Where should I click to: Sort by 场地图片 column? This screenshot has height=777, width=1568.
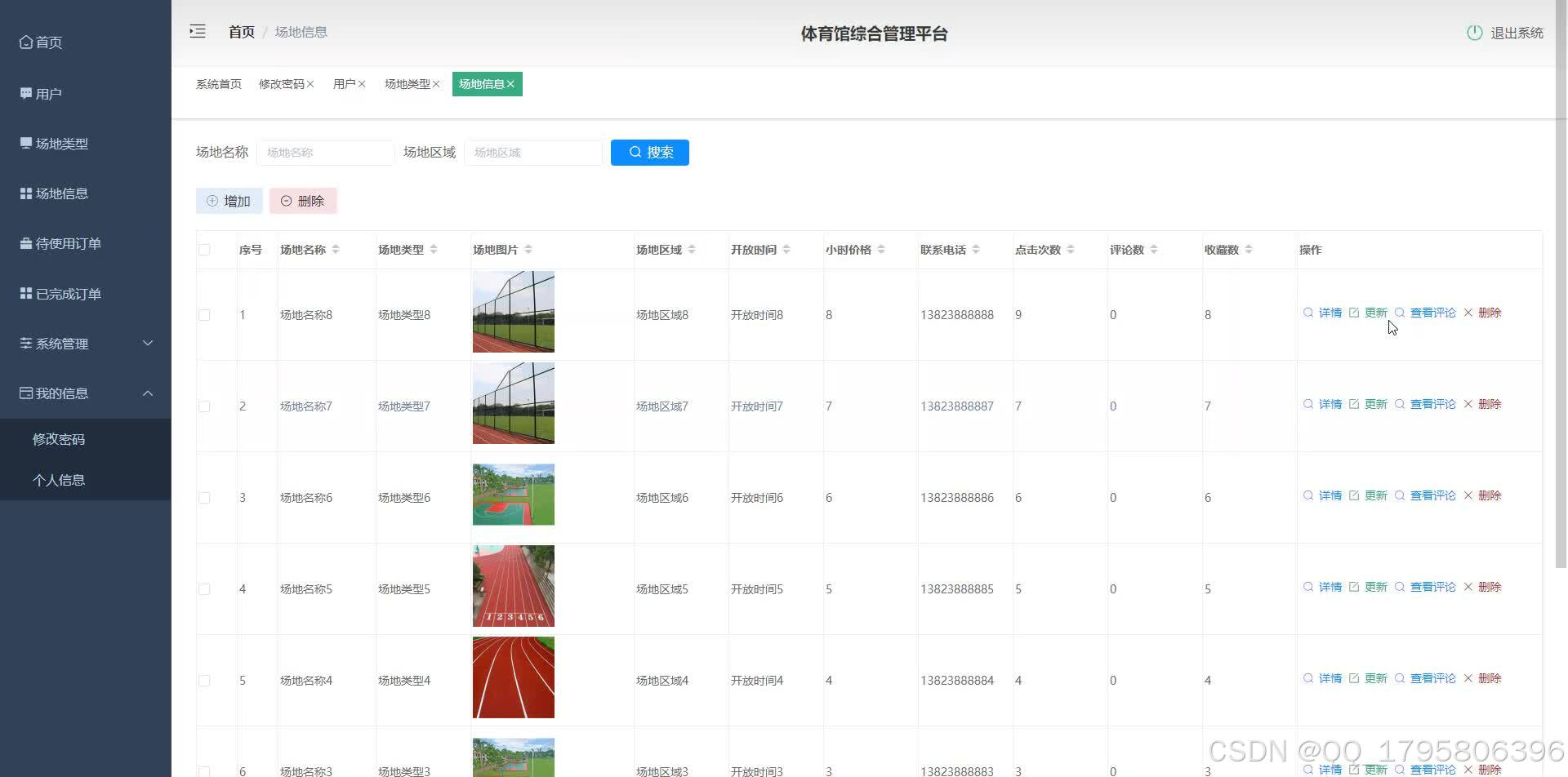point(528,250)
